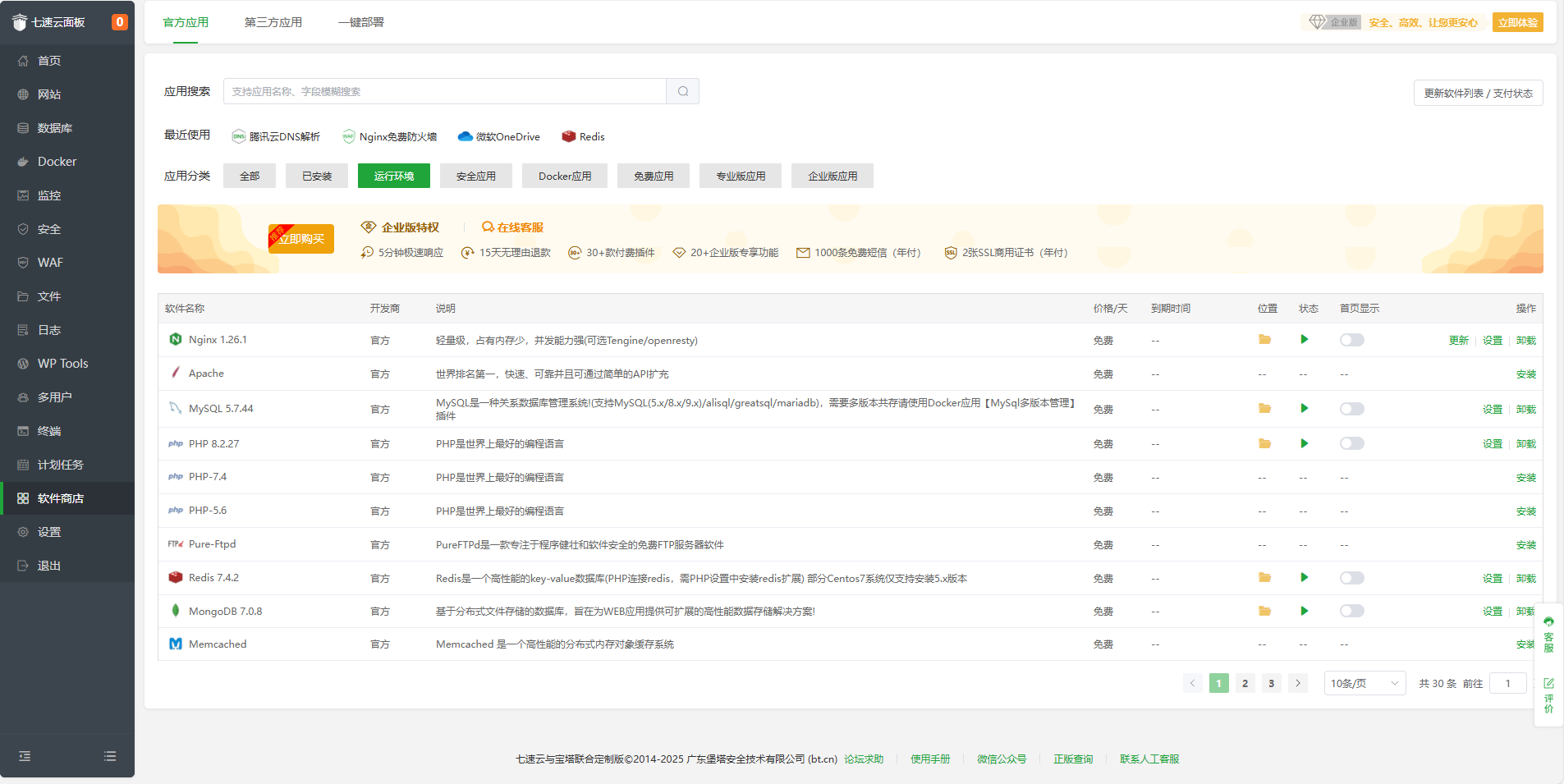
Task: Open the MongoDB 7.0.8 folder location icon
Action: tap(1264, 611)
